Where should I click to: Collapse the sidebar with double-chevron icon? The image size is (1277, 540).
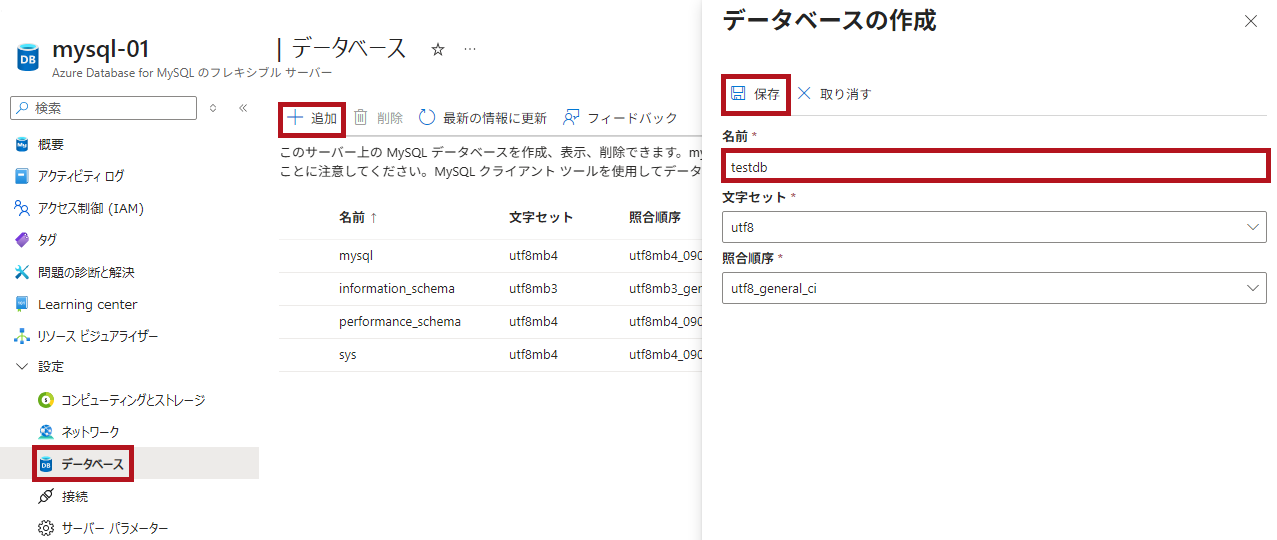pyautogui.click(x=242, y=108)
